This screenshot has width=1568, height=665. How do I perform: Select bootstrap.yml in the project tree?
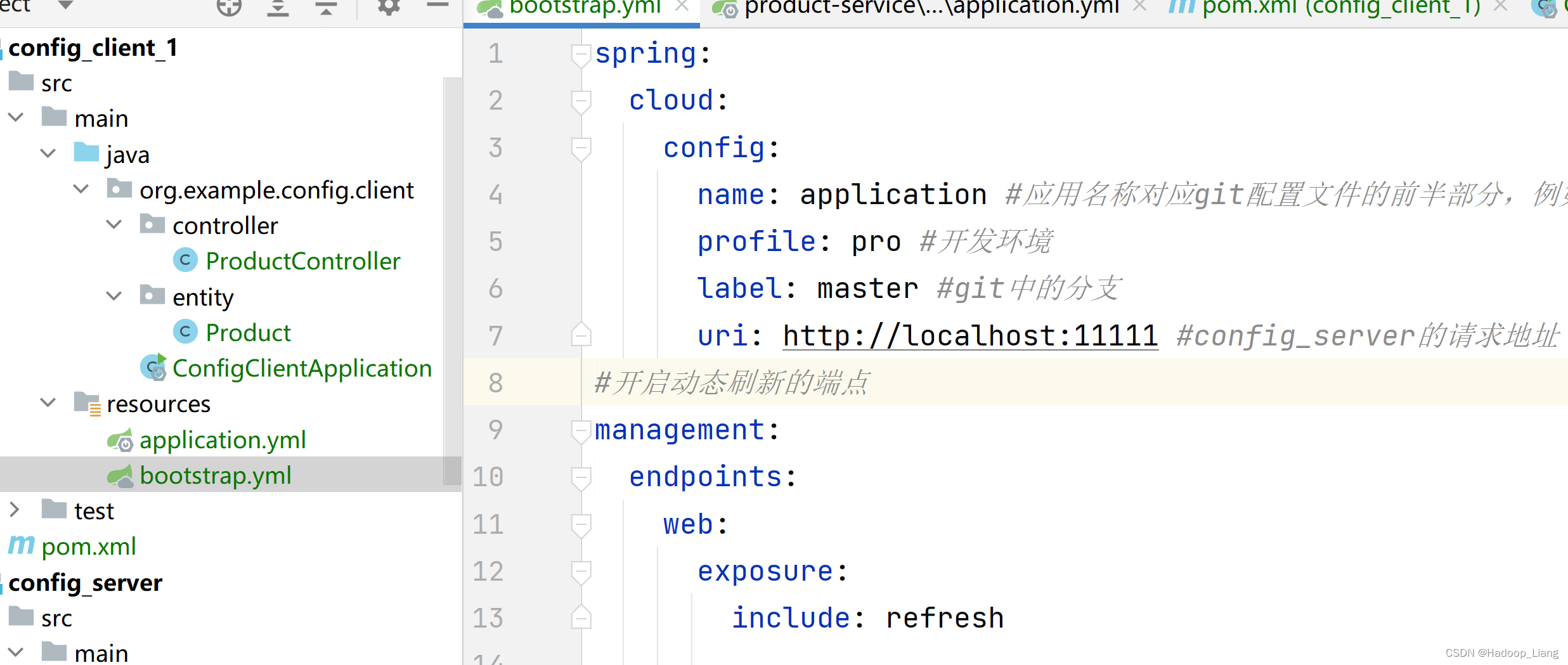pyautogui.click(x=216, y=475)
